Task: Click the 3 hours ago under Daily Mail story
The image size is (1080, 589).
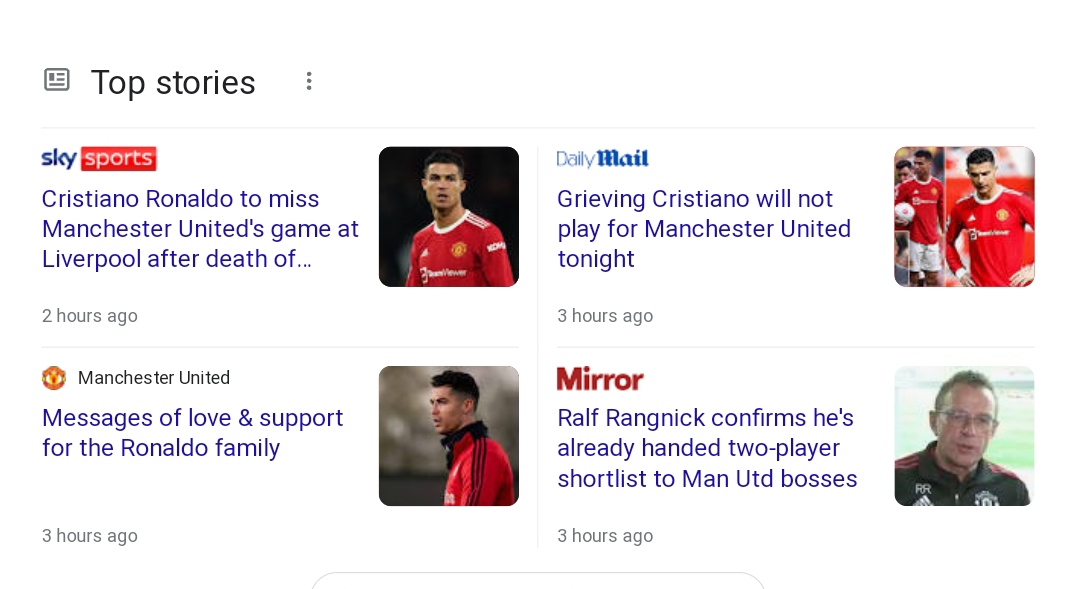Action: (x=605, y=316)
